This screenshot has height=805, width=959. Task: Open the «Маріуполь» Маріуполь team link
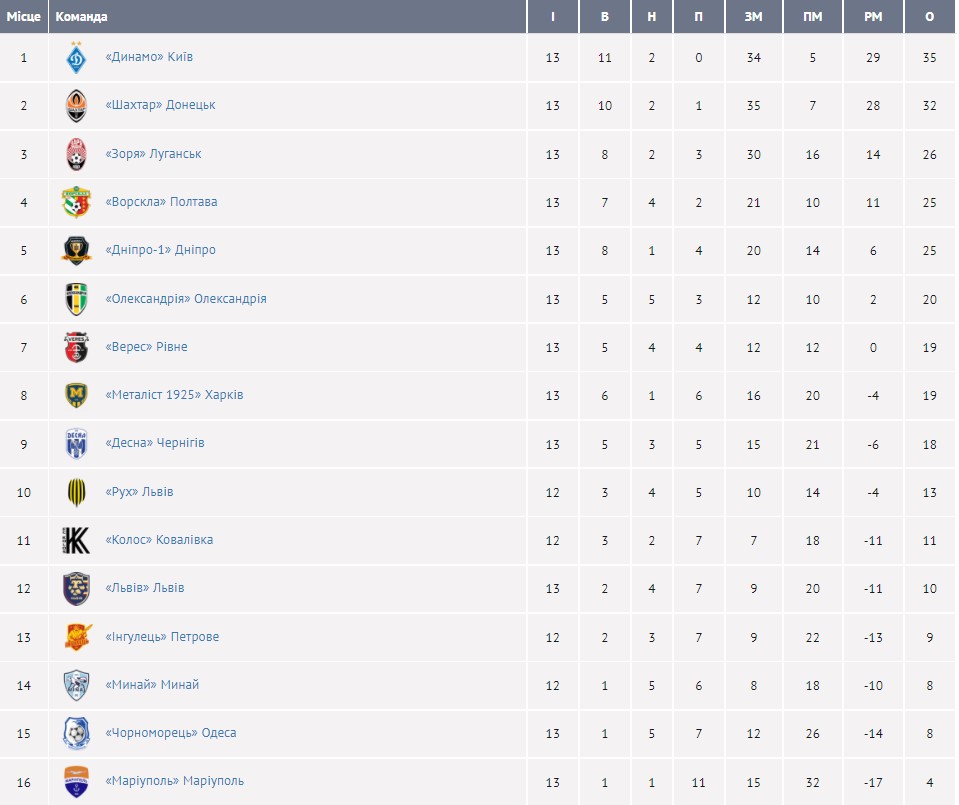point(174,781)
